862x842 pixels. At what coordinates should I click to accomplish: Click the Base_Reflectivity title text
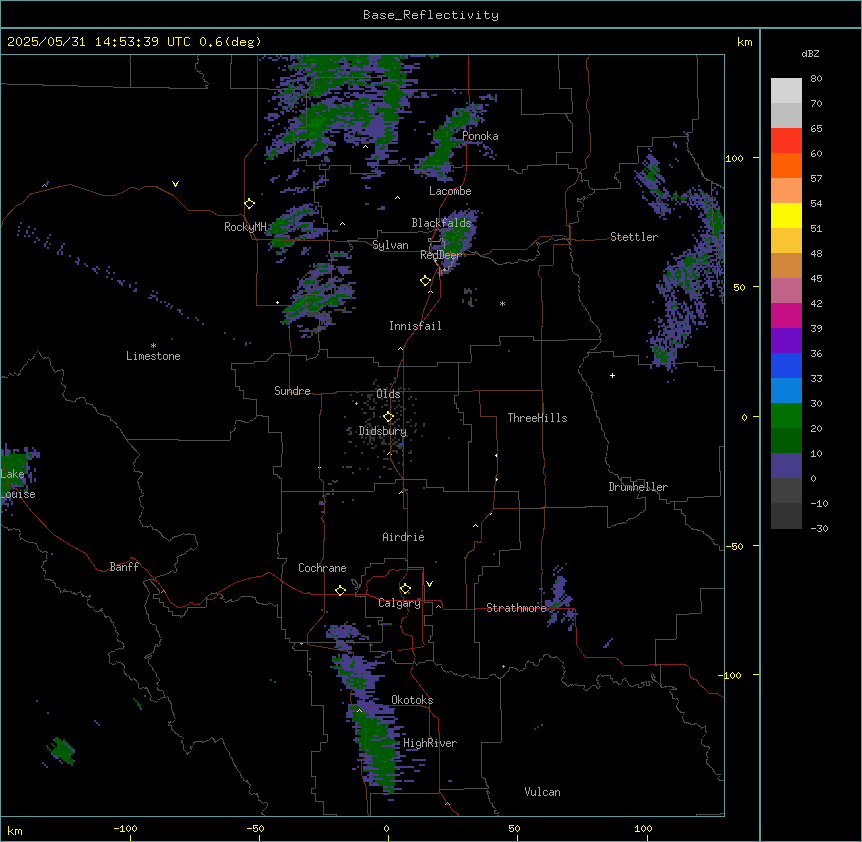431,15
